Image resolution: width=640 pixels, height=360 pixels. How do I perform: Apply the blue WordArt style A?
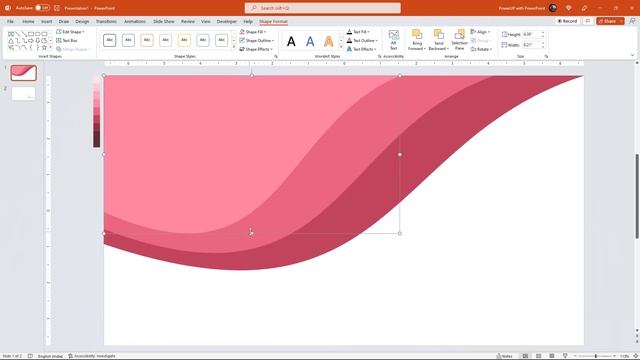point(310,41)
